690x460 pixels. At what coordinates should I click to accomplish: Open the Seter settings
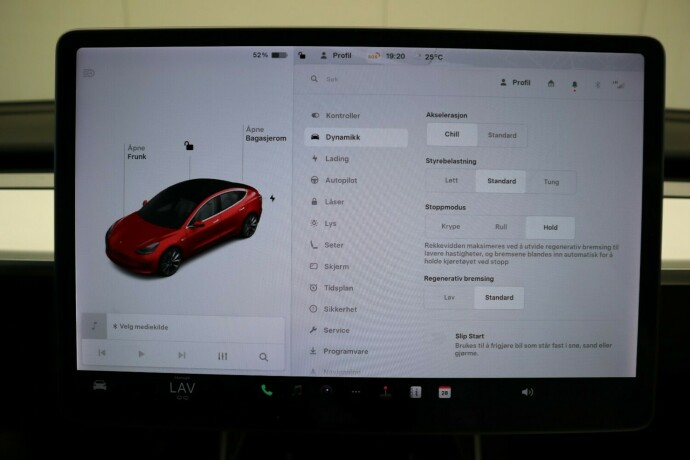tap(327, 245)
